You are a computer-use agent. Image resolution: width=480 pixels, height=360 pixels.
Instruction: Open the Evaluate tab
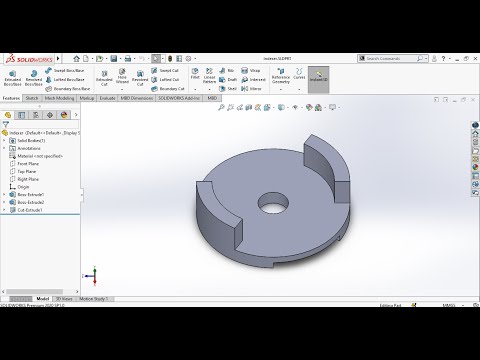(107, 98)
